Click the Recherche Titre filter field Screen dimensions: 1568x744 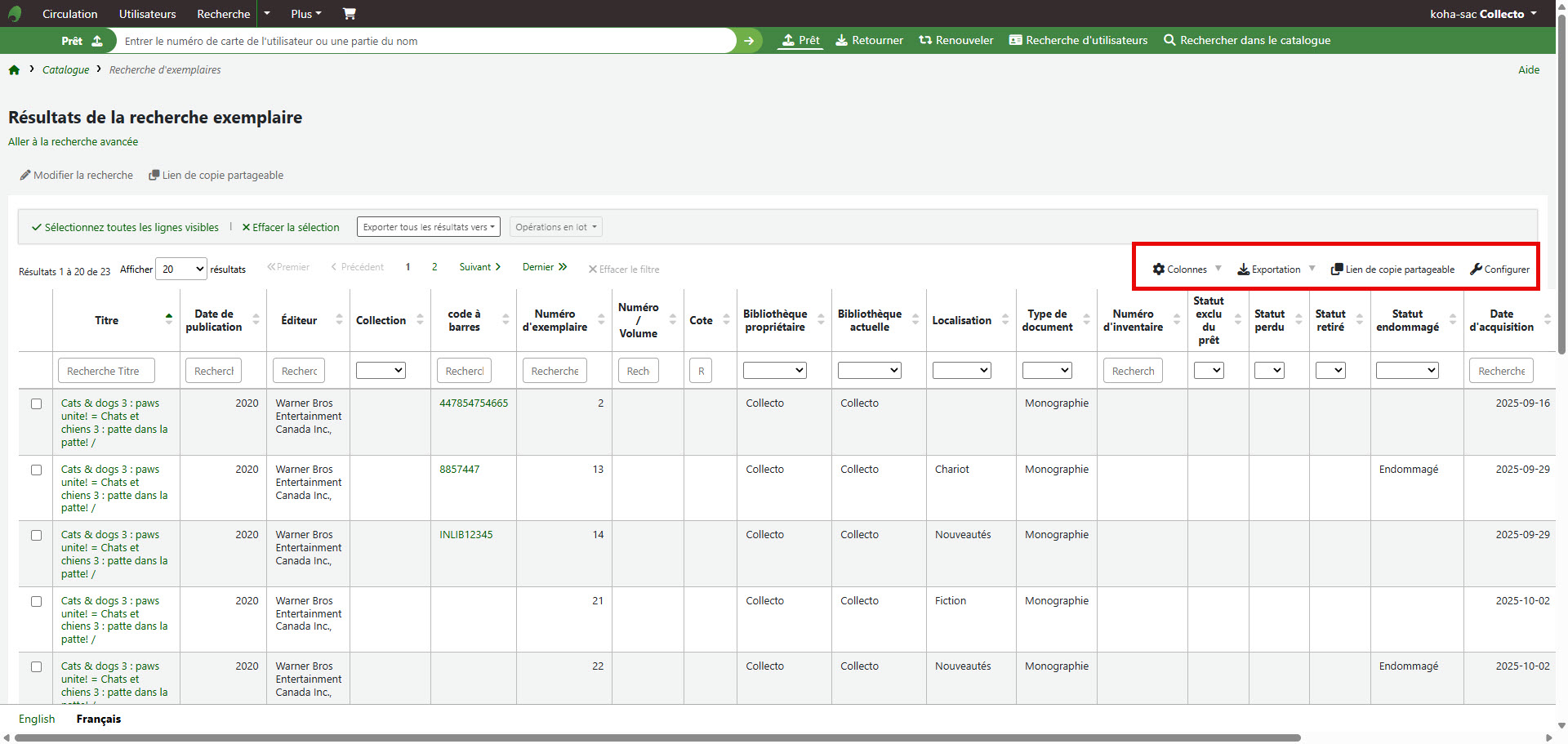coord(106,371)
